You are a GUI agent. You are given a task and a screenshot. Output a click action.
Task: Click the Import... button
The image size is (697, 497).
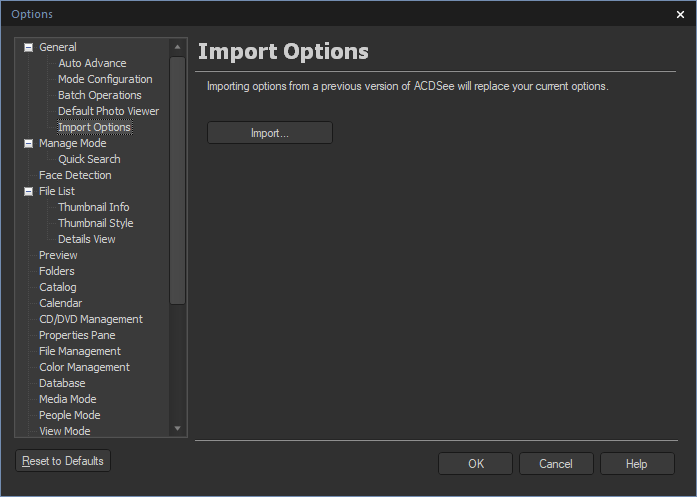270,133
